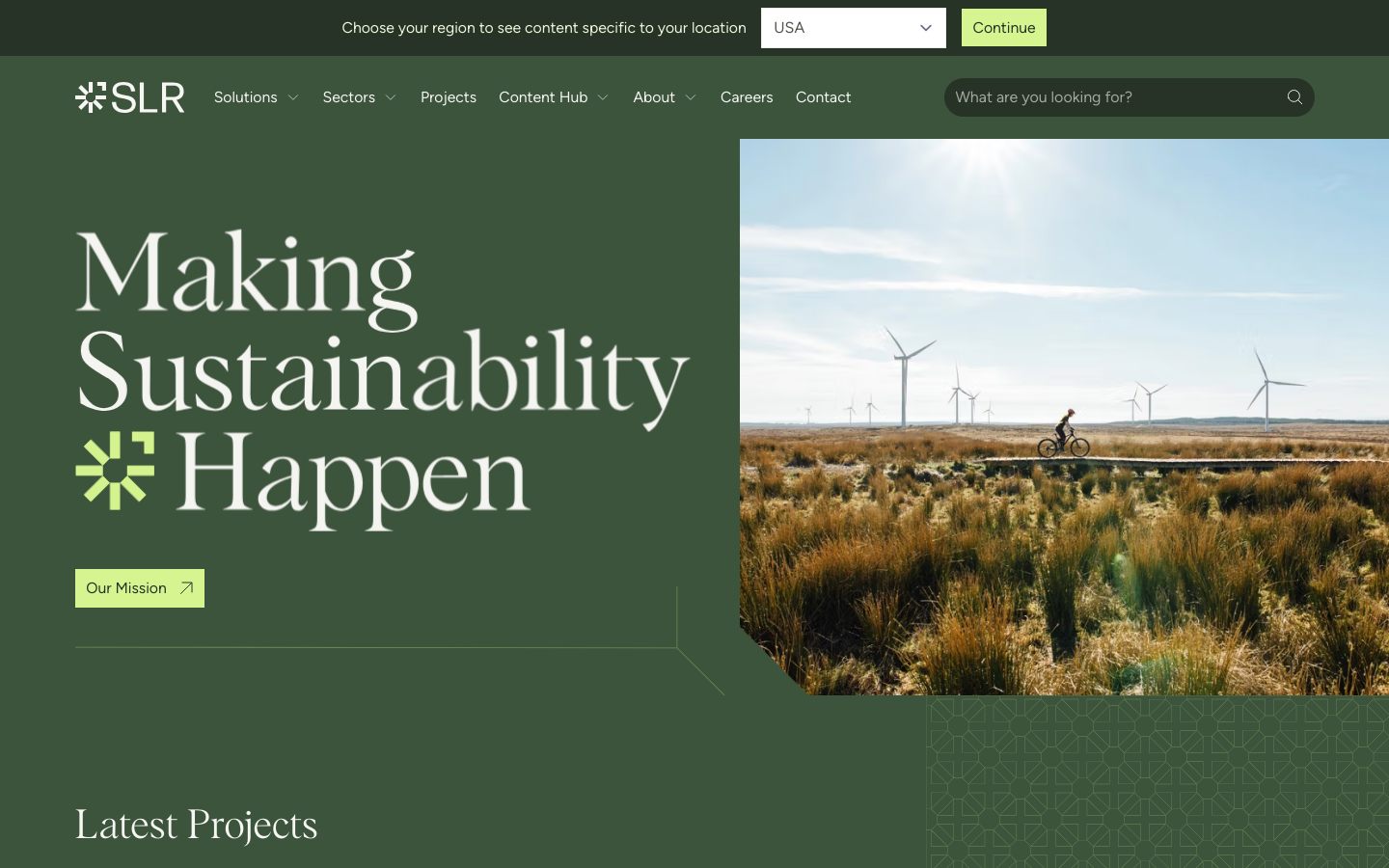Click the SLR logo in header

pos(130,97)
